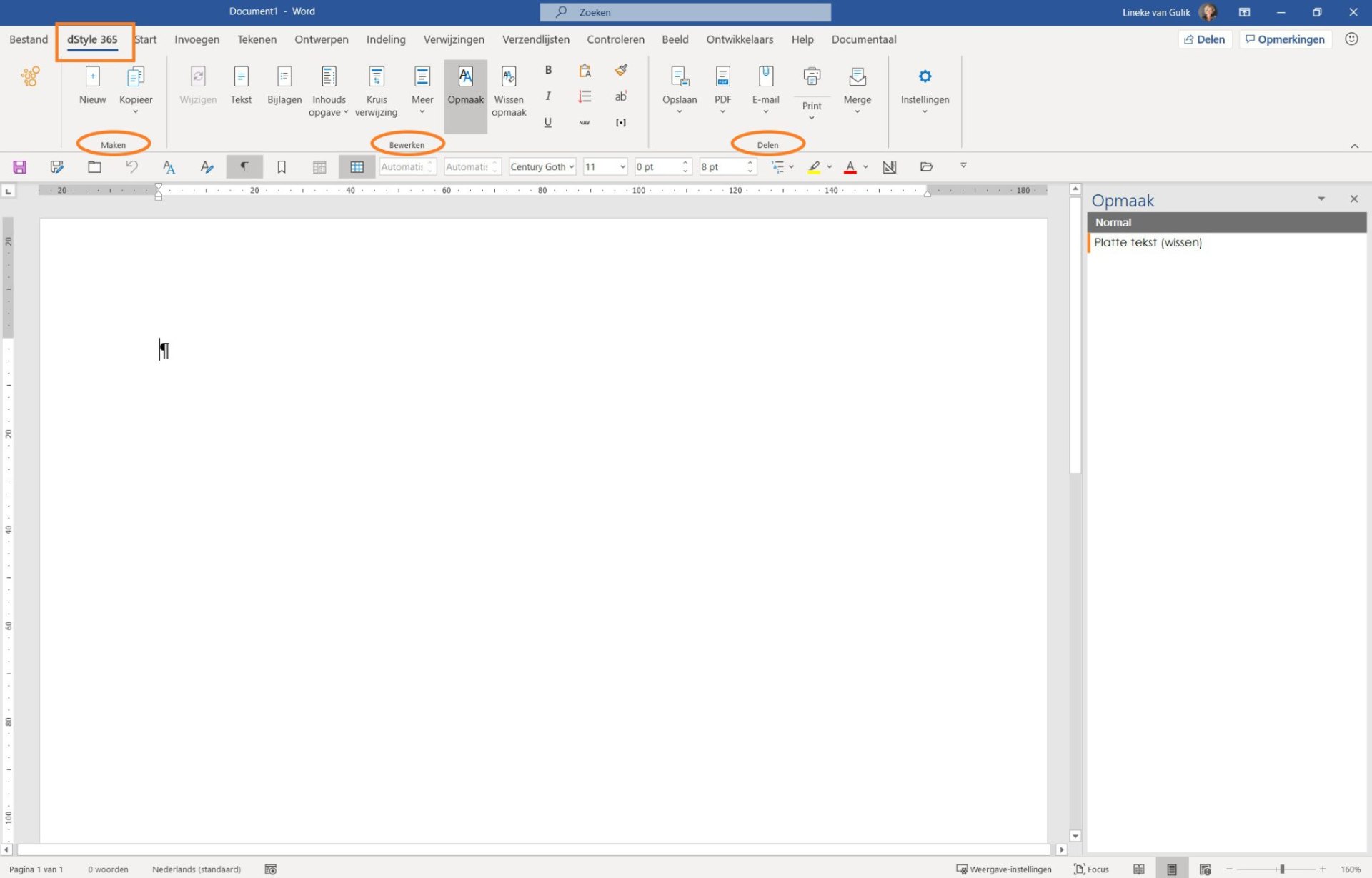Click the save-as disk with pencil icon

(x=57, y=167)
